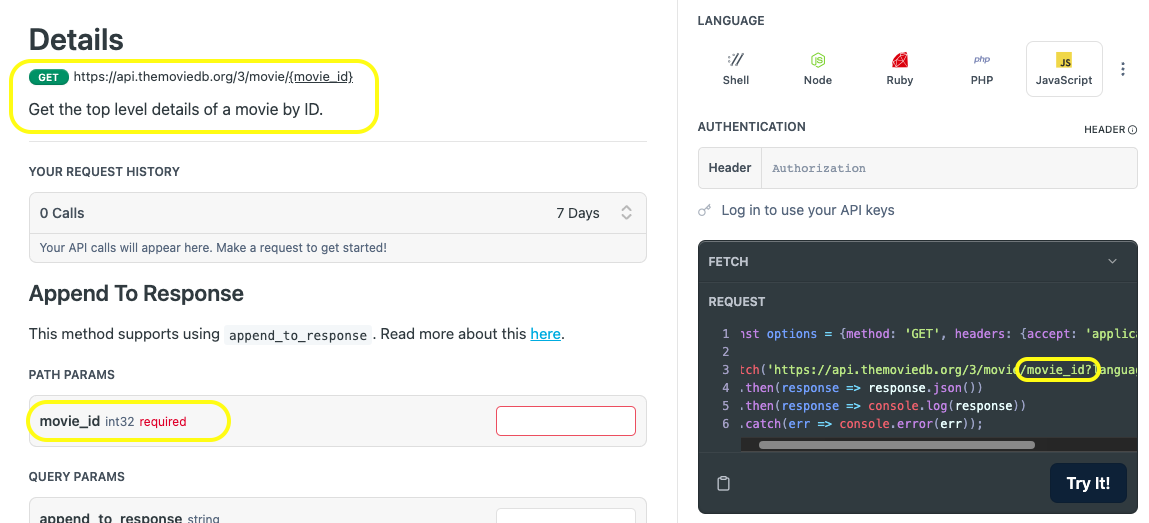Click the Try It! button
Image resolution: width=1149 pixels, height=523 pixels.
point(1088,483)
